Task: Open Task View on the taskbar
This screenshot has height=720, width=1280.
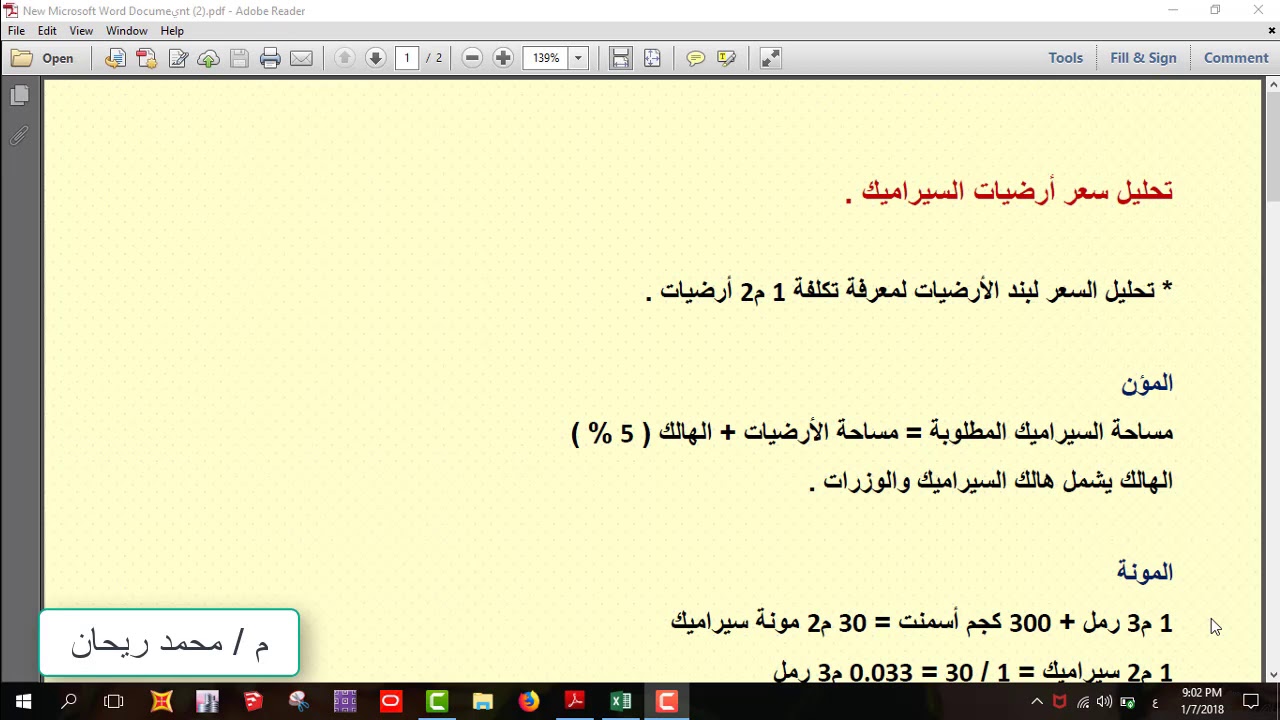Action: pyautogui.click(x=114, y=701)
